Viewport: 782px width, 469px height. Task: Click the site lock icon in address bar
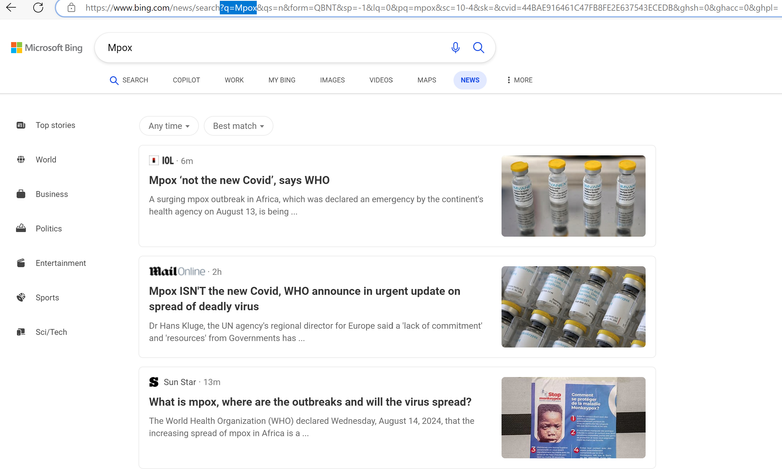71,7
